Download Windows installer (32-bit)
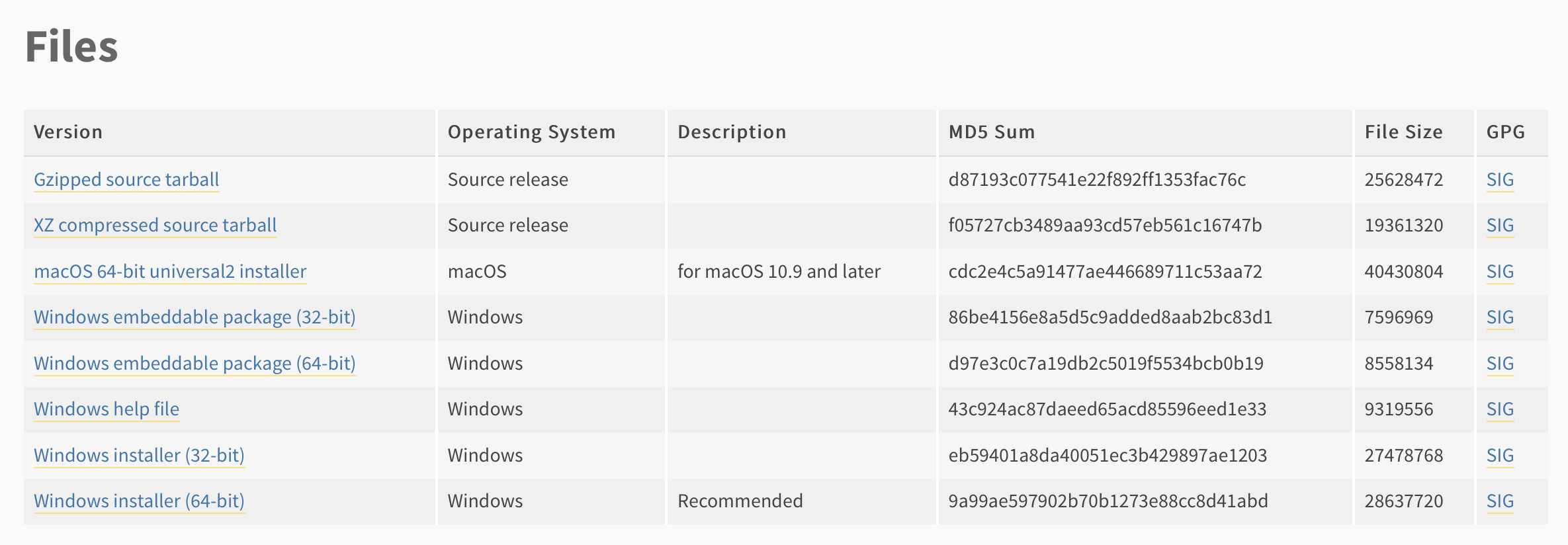The height and width of the screenshot is (545, 1568). (x=139, y=456)
